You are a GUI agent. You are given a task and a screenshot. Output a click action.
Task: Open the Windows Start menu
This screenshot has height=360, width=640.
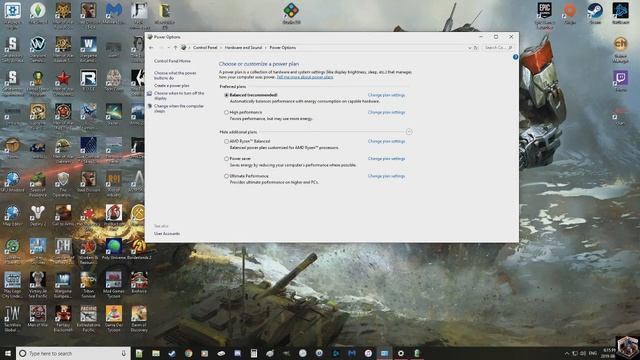[8, 353]
